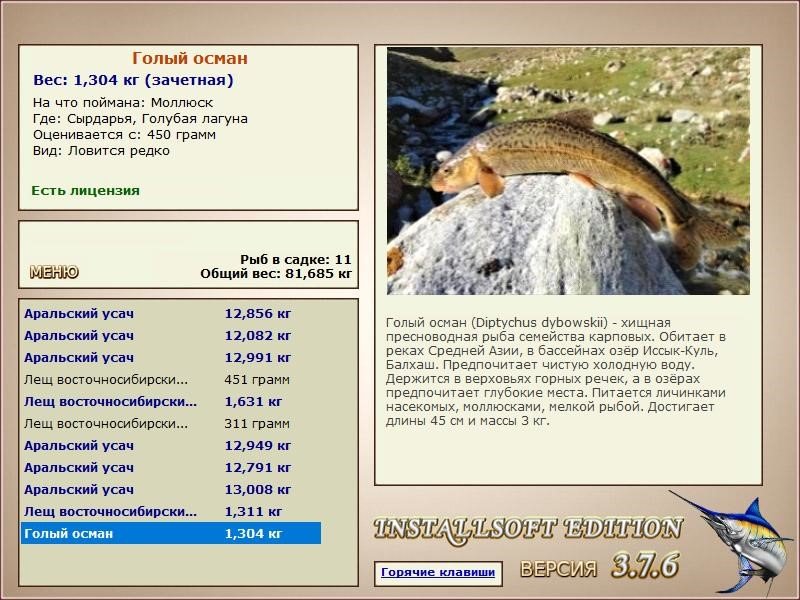Click the Вид: Ловится редко line

point(101,151)
